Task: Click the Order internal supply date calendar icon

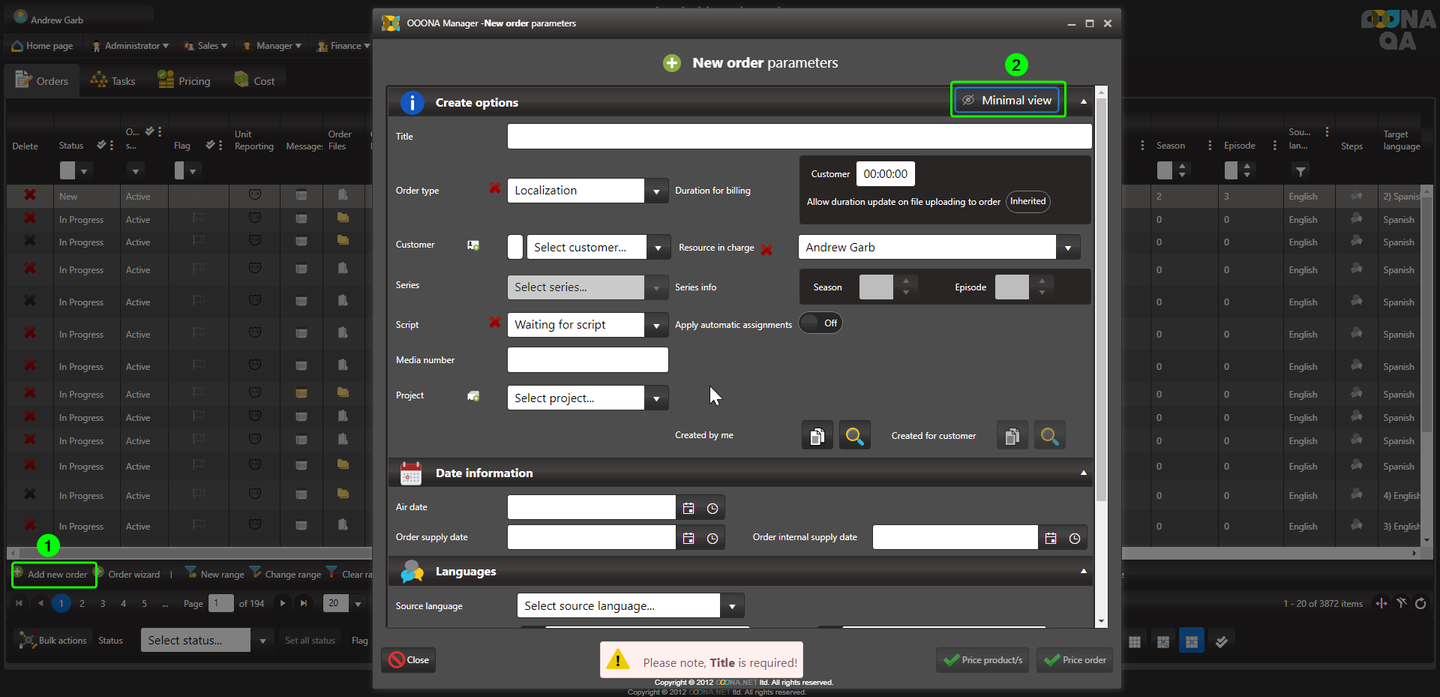Action: tap(1050, 538)
